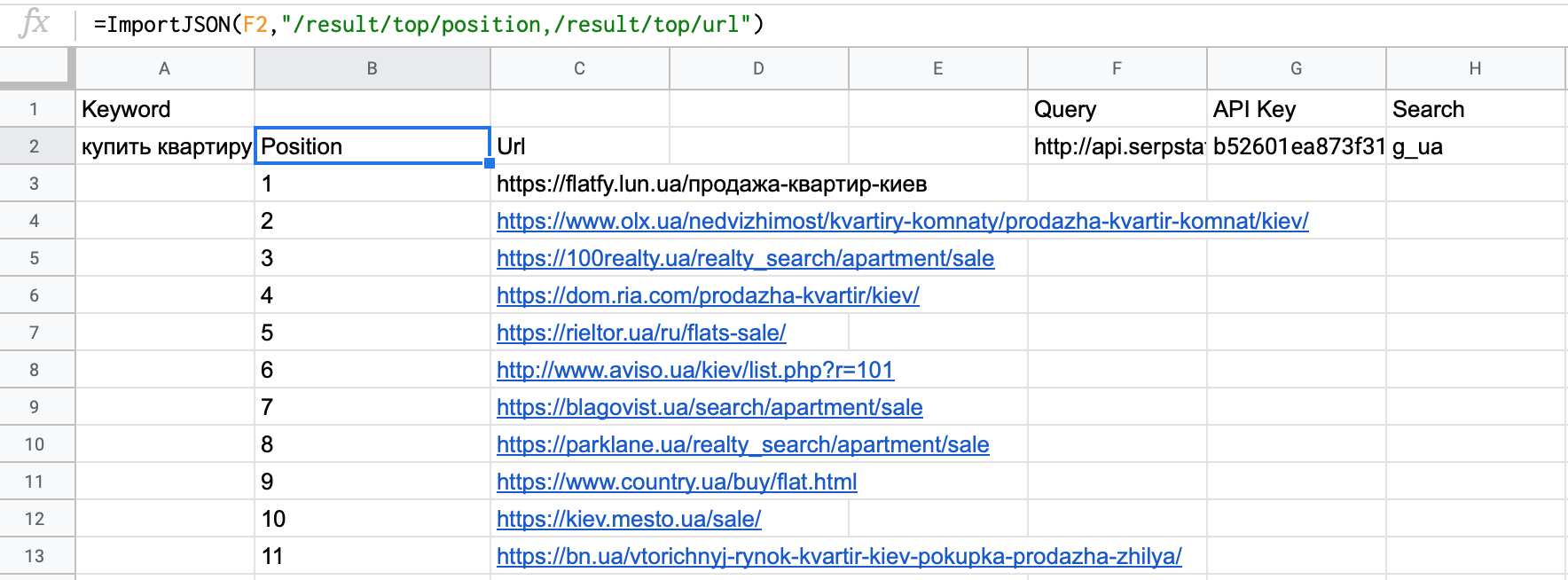Select the column F header

pos(1117,68)
